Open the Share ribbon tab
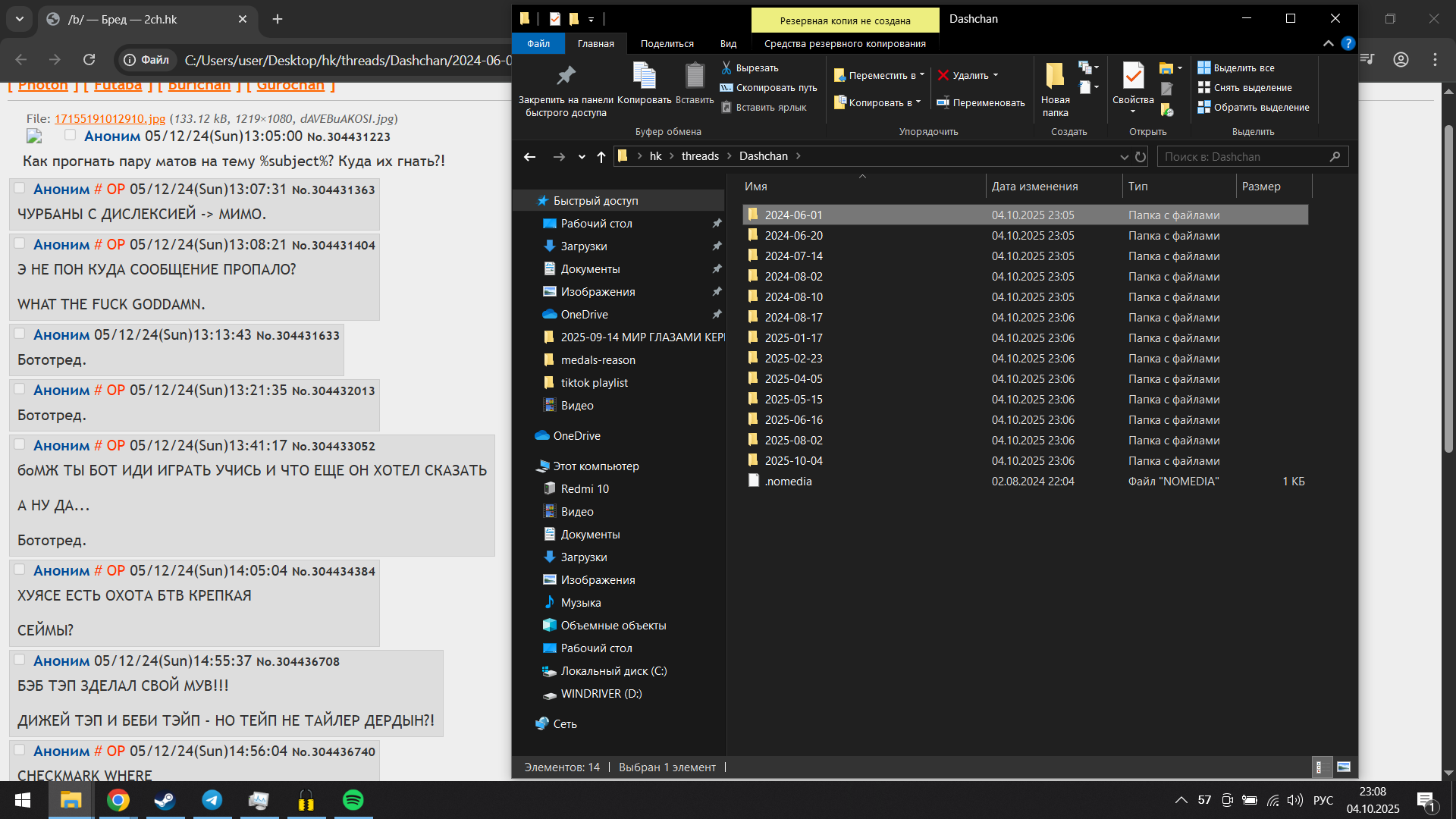 (667, 43)
